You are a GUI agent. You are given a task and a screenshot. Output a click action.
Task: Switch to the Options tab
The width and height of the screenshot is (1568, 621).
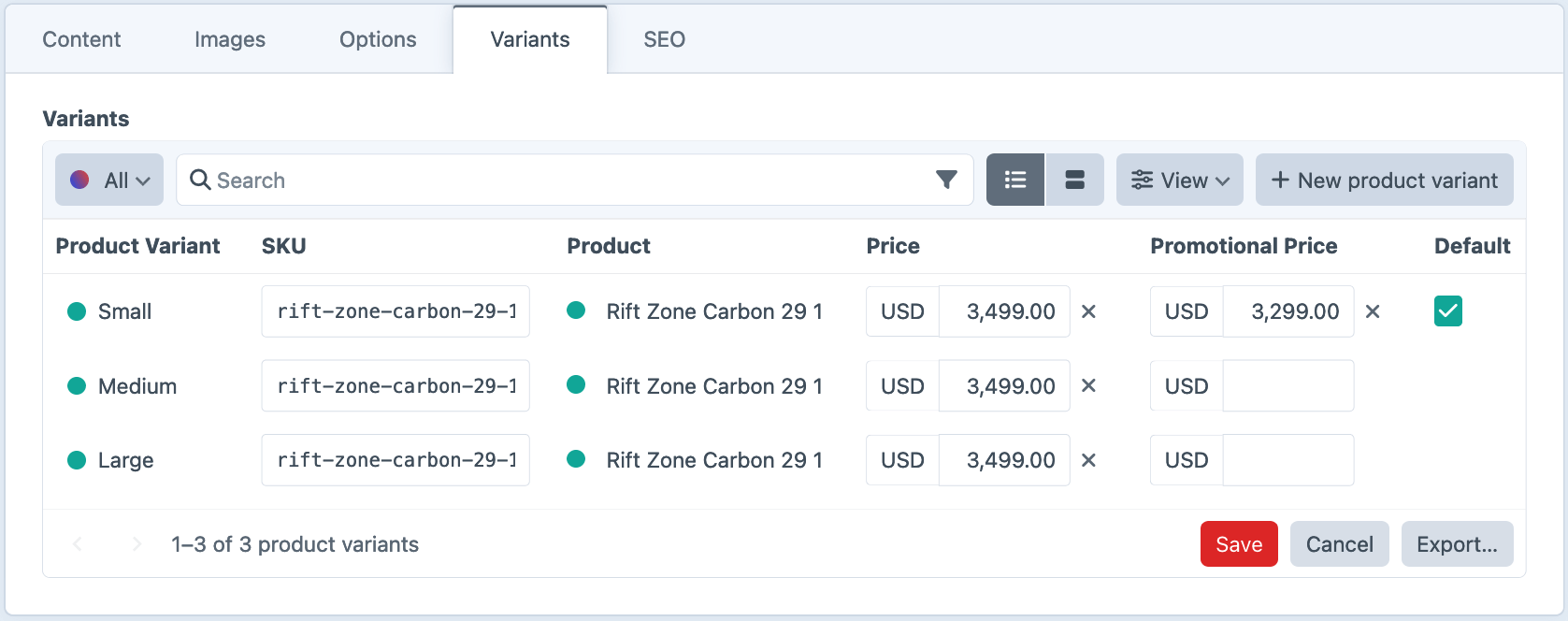378,39
